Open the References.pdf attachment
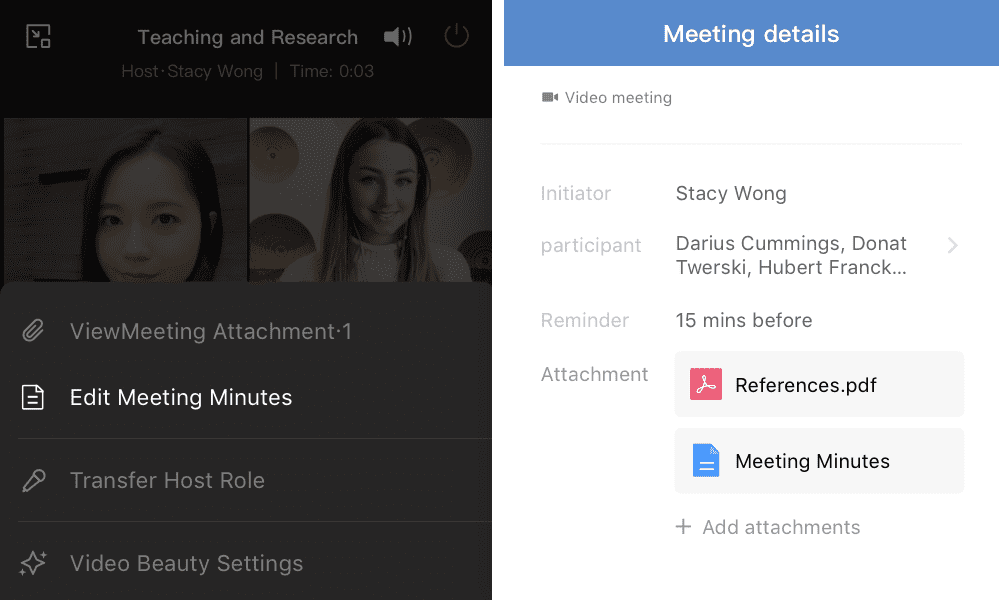 click(819, 384)
